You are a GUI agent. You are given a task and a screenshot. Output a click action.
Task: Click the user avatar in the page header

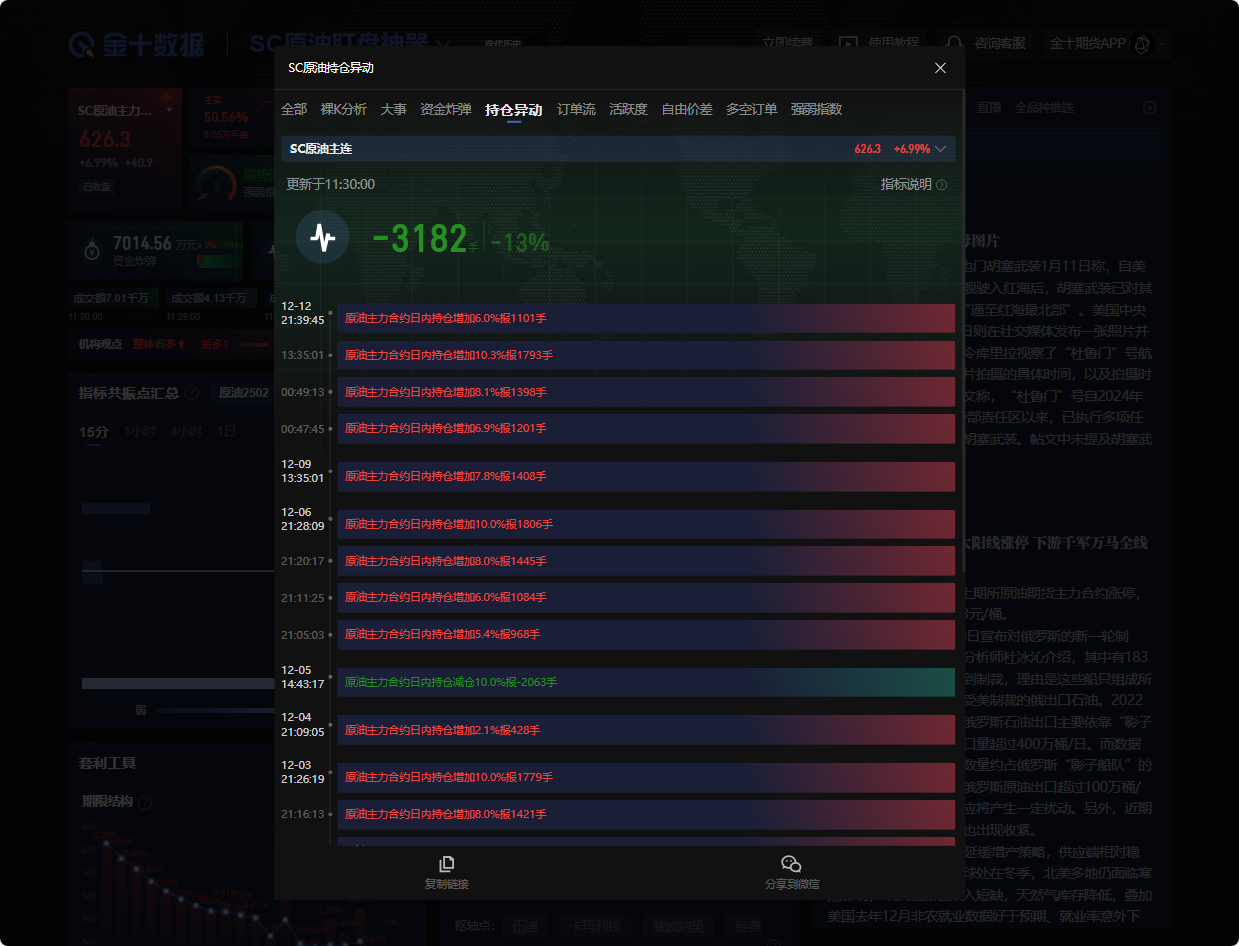pyautogui.click(x=1142, y=44)
